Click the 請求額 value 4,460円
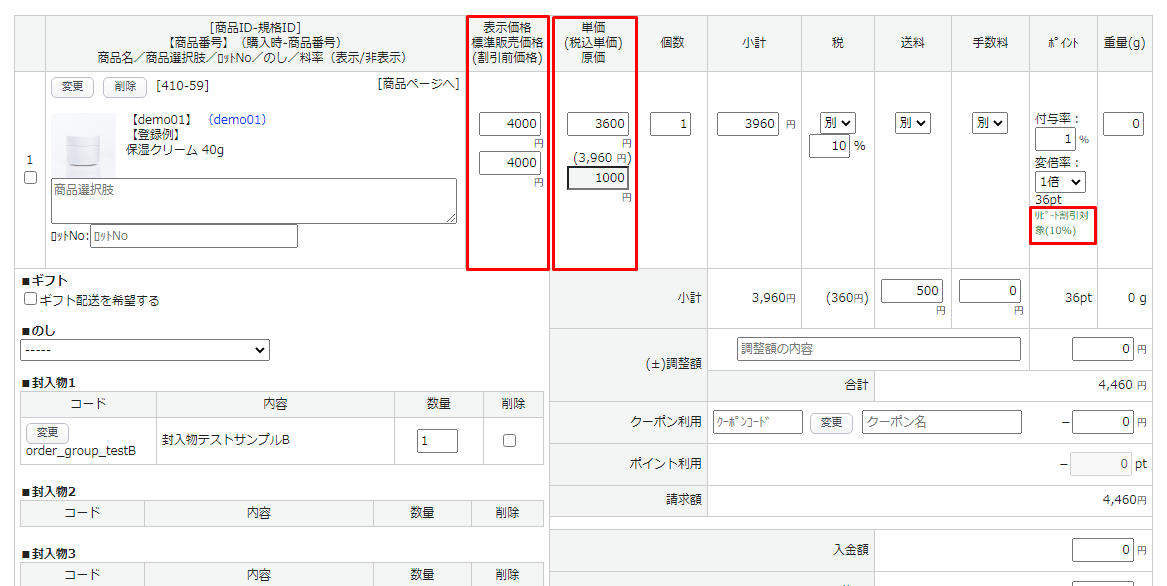This screenshot has height=586, width=1167. (1124, 500)
